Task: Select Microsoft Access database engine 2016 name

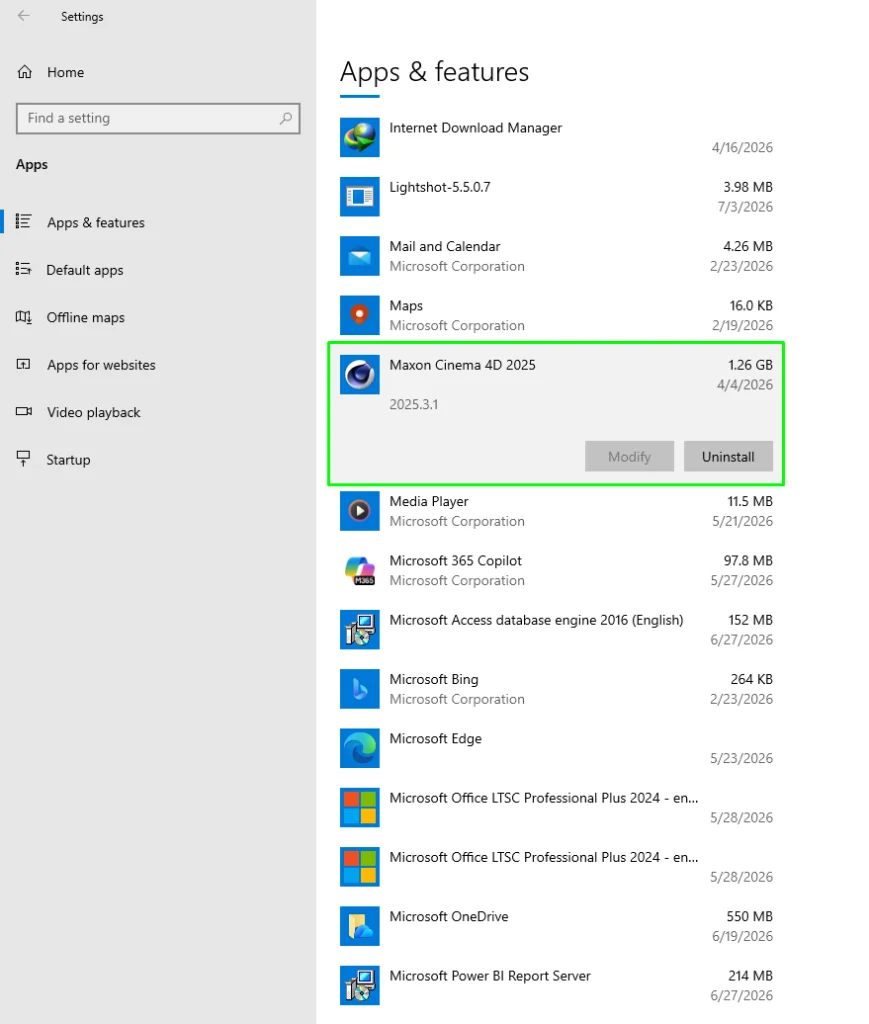Action: tap(536, 620)
